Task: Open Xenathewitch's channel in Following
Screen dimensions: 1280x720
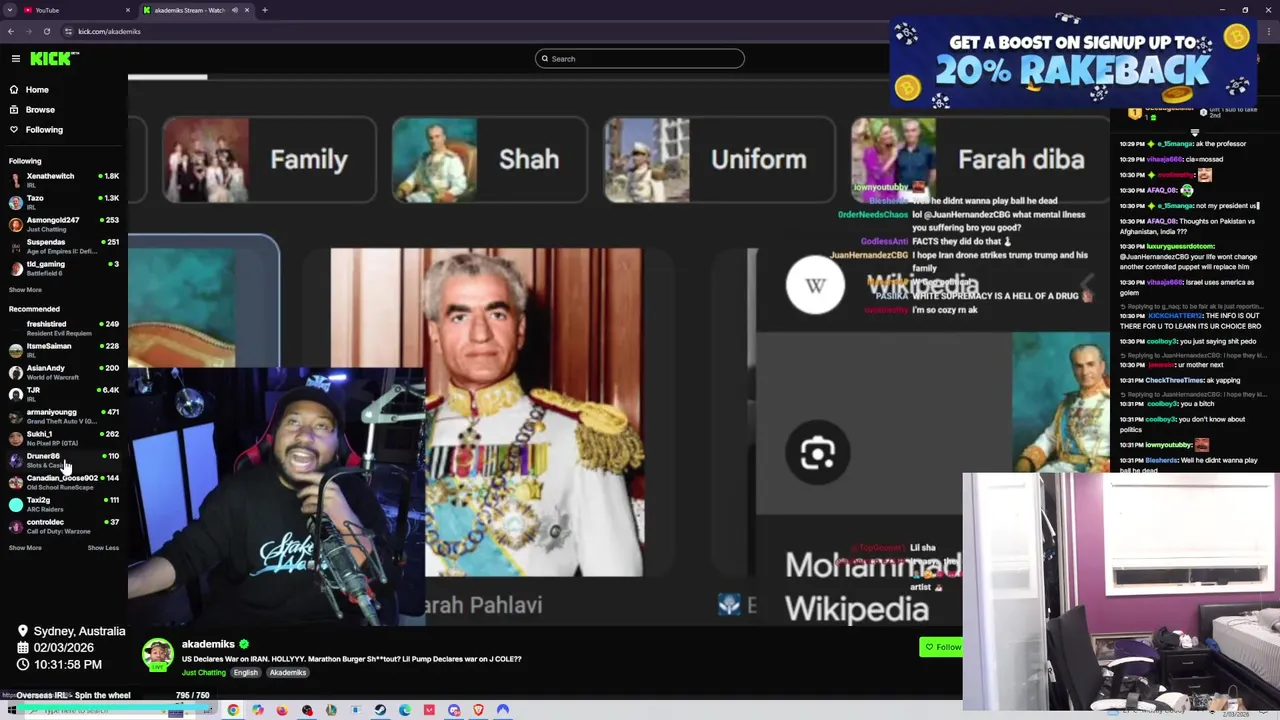Action: [62, 180]
